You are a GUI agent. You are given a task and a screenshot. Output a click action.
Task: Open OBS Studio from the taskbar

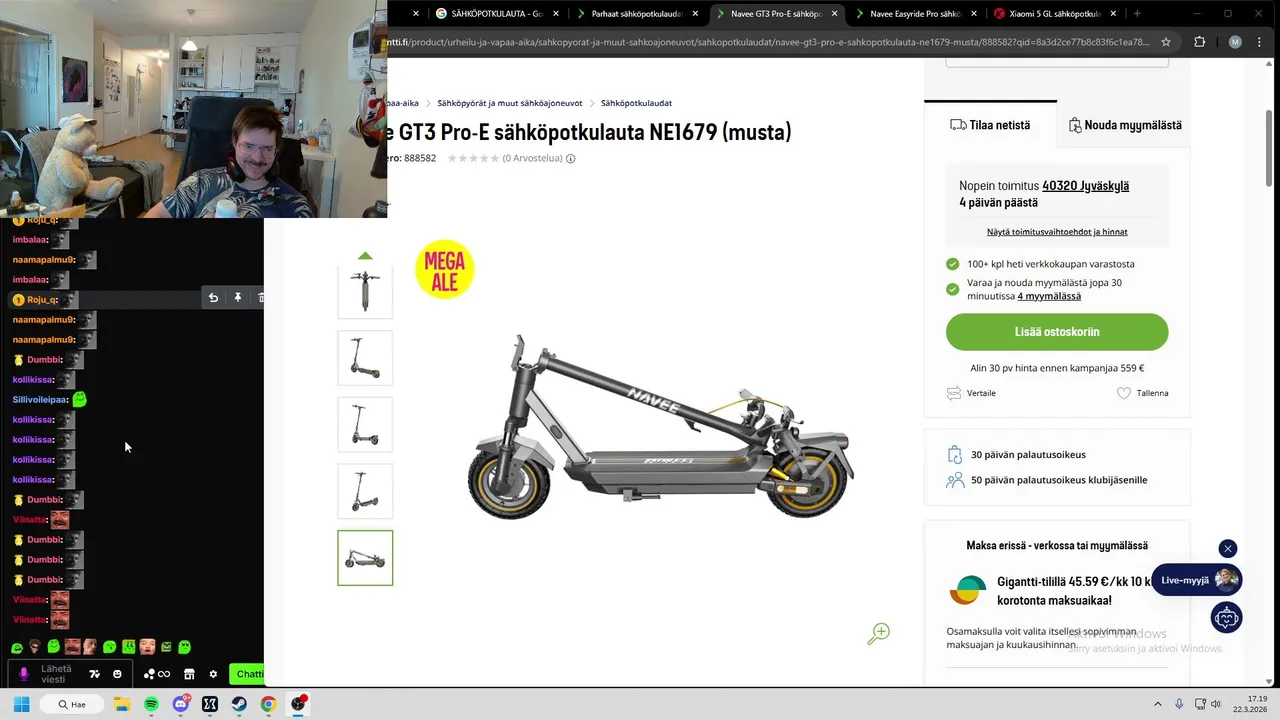tap(298, 704)
